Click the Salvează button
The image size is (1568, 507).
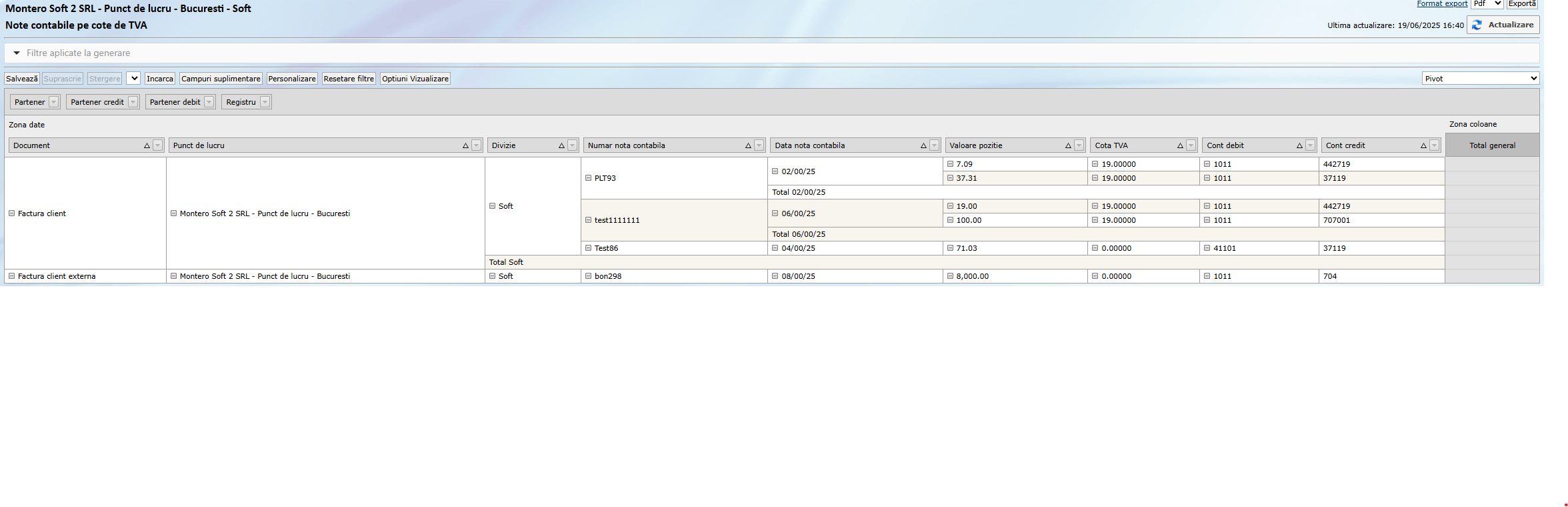coord(22,79)
